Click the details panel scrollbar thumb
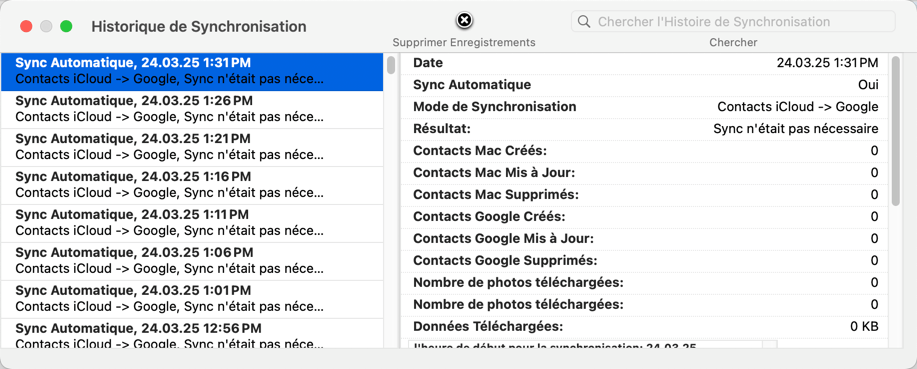Image resolution: width=917 pixels, height=369 pixels. [896, 130]
